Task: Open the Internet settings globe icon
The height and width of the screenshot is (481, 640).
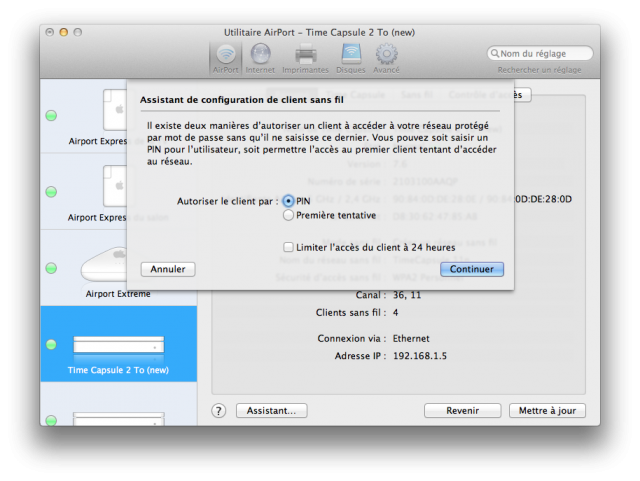Action: click(260, 59)
